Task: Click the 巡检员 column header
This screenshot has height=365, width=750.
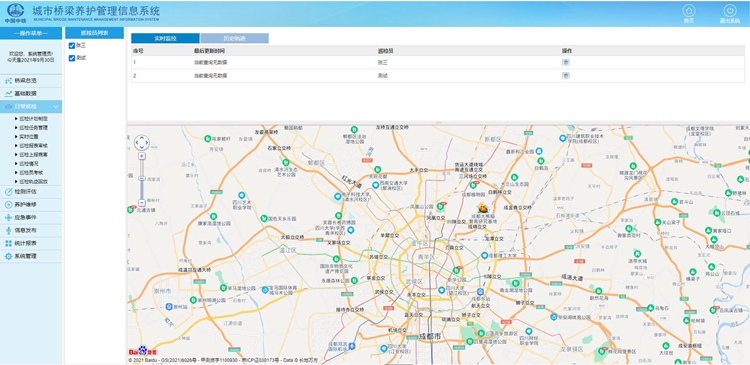Action: [x=386, y=51]
